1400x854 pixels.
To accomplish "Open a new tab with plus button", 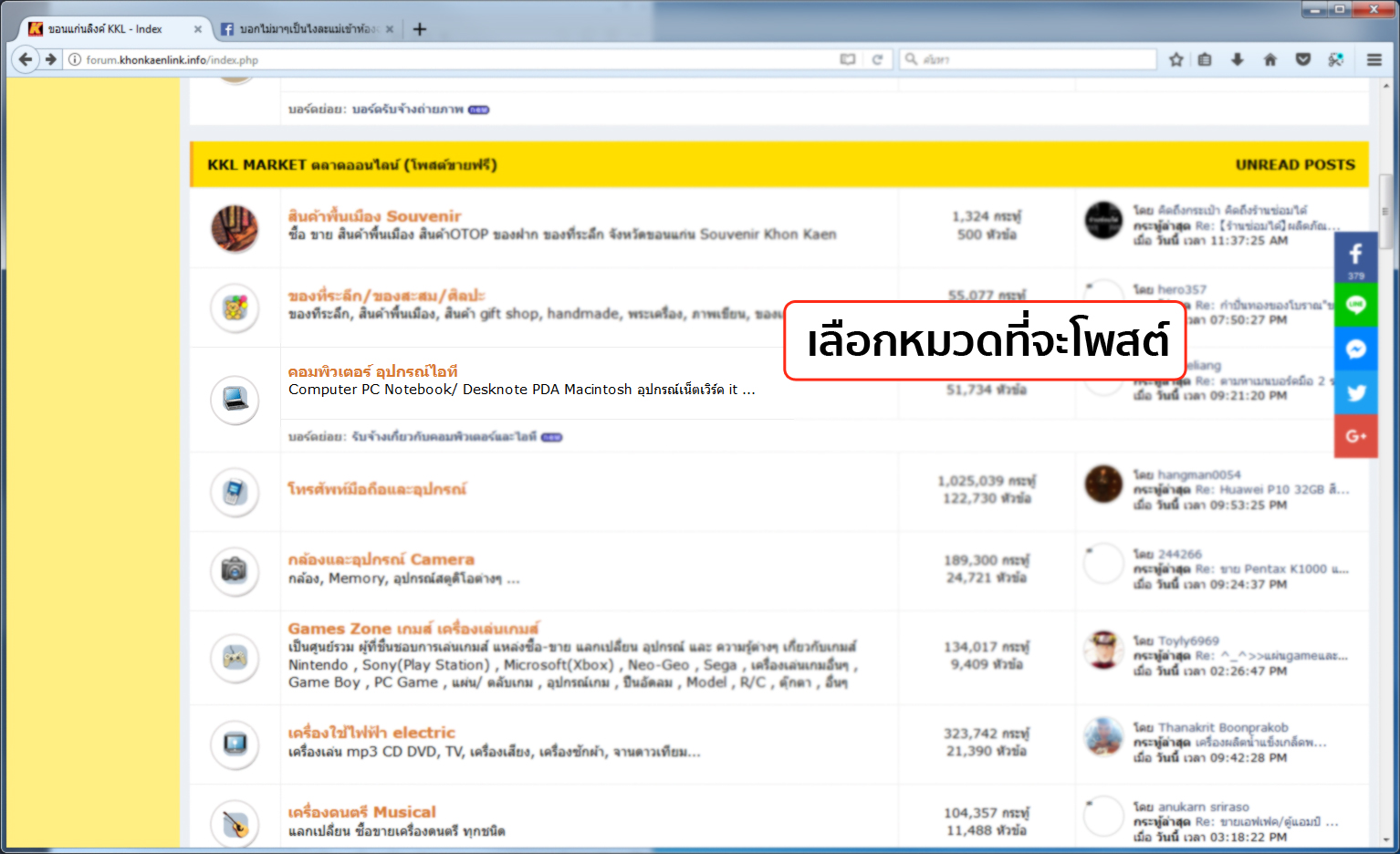I will (x=420, y=29).
